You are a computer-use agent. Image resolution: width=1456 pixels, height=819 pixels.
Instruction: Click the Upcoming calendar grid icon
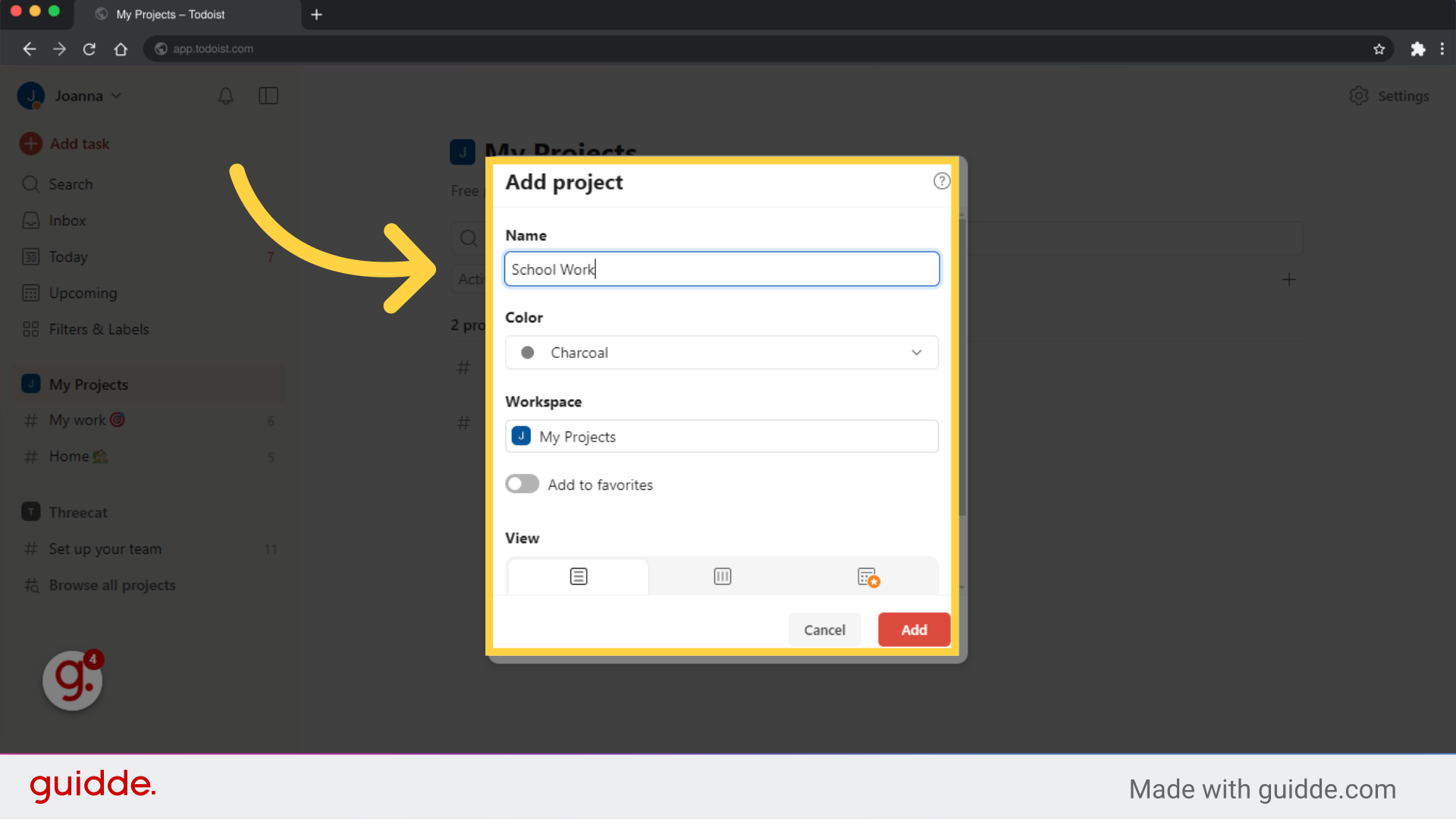[x=30, y=293]
